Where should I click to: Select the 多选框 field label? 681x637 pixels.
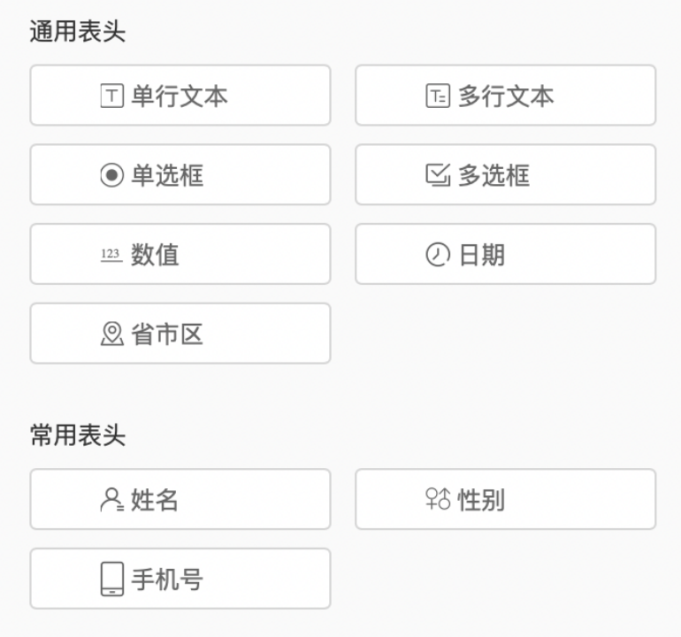pos(494,176)
